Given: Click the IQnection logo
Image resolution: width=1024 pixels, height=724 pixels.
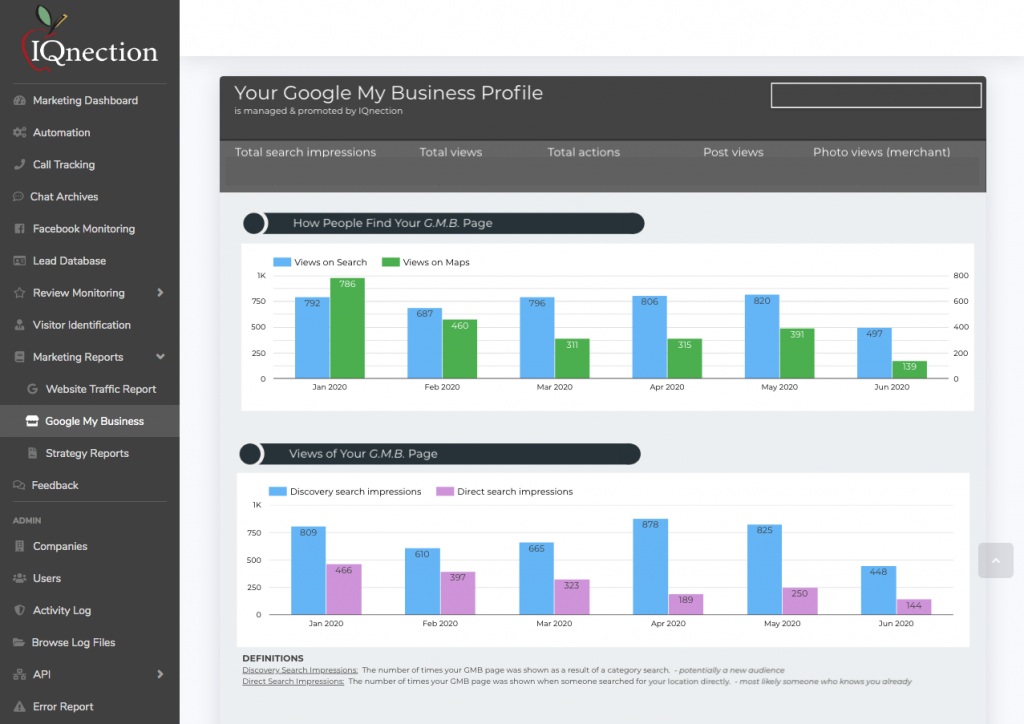Looking at the screenshot, I should [x=89, y=38].
